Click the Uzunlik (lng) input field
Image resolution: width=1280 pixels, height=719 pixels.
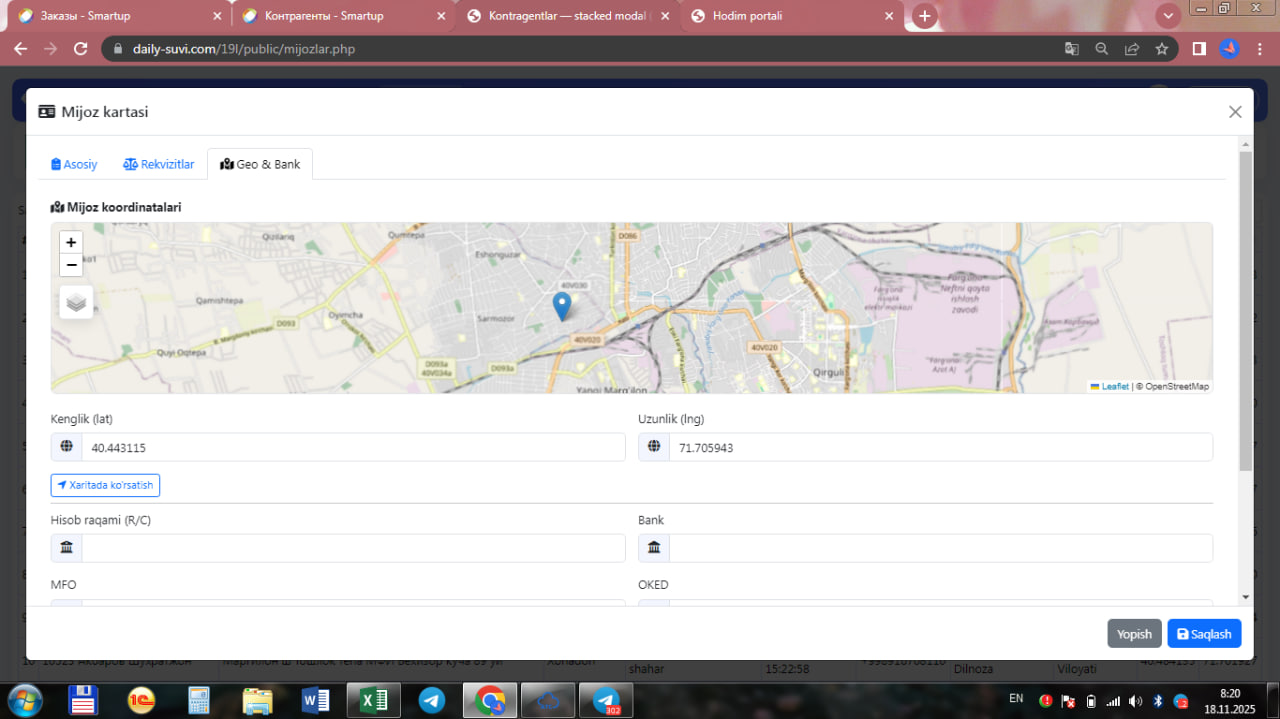click(x=939, y=448)
